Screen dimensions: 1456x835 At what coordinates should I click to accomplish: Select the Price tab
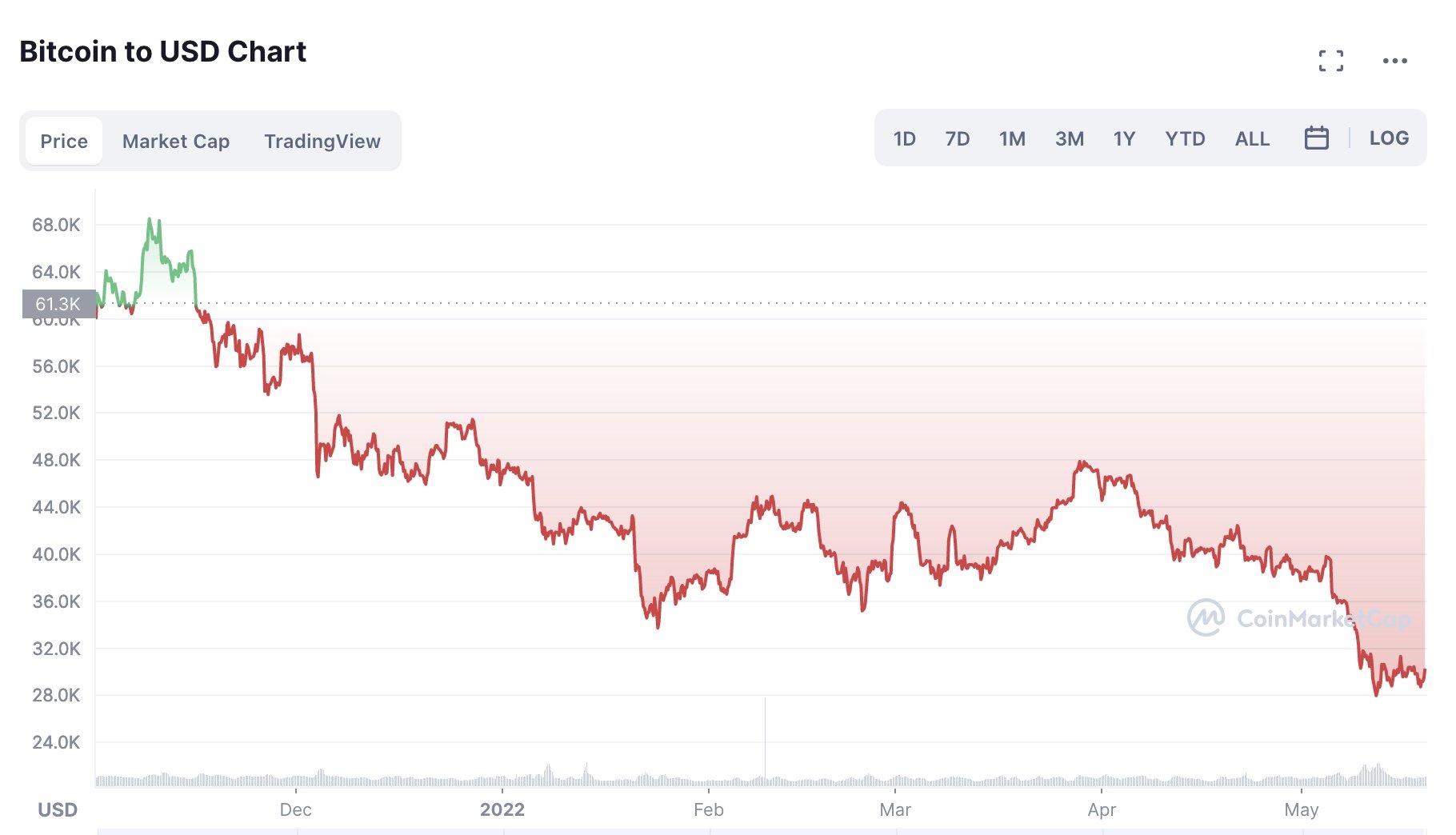click(x=64, y=142)
